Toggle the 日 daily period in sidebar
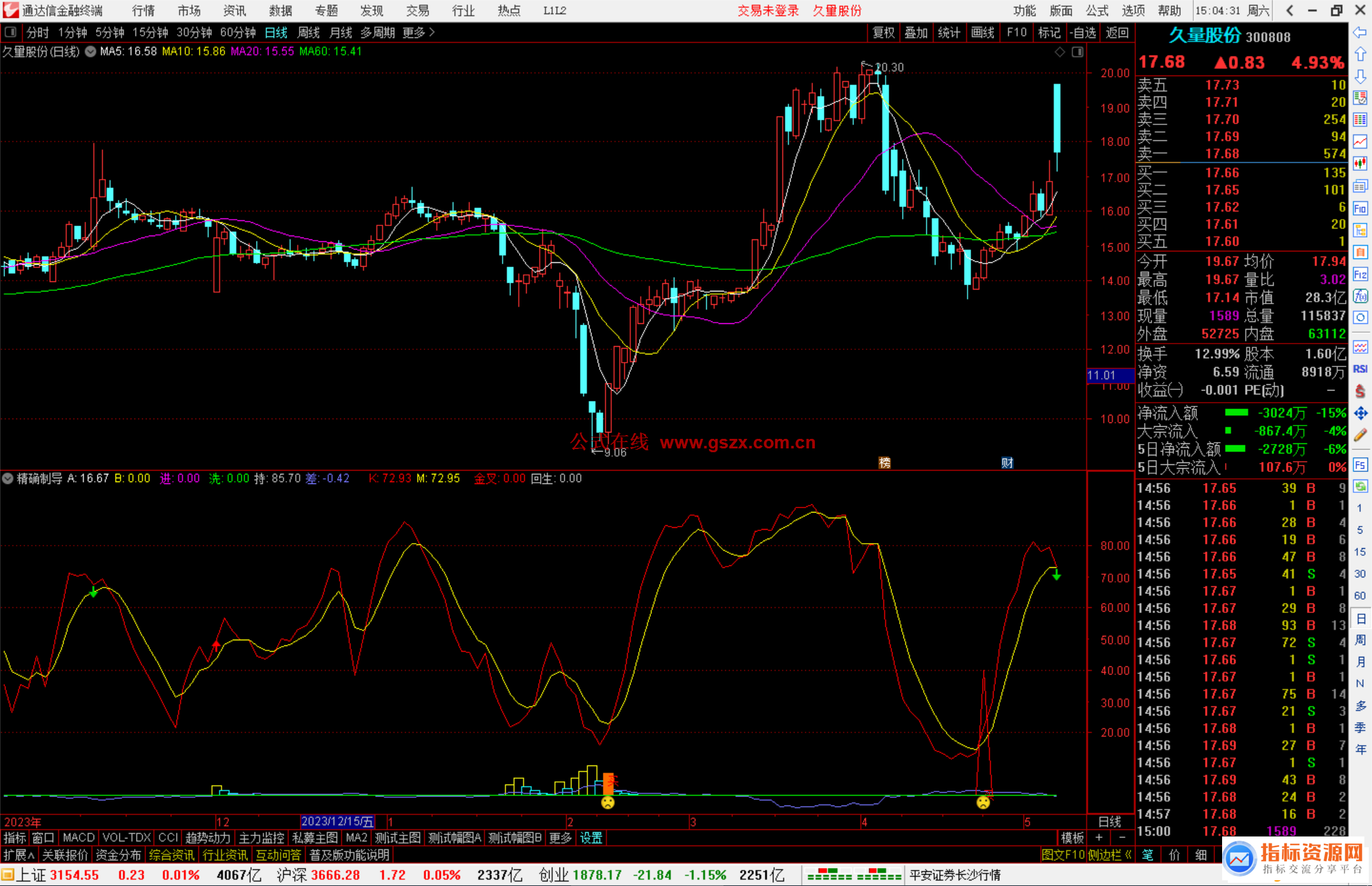The width and height of the screenshot is (1372, 886). (x=1360, y=619)
